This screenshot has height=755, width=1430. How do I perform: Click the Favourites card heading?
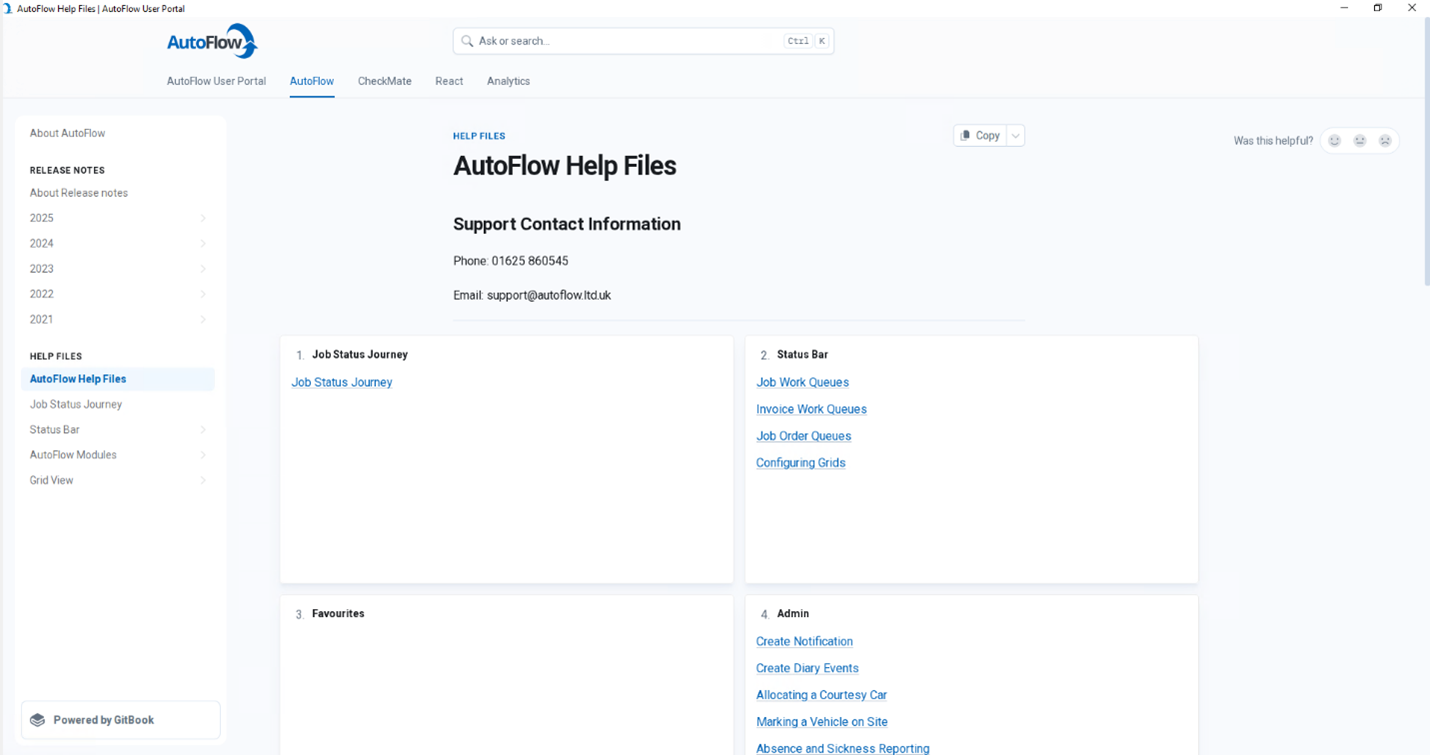point(338,614)
